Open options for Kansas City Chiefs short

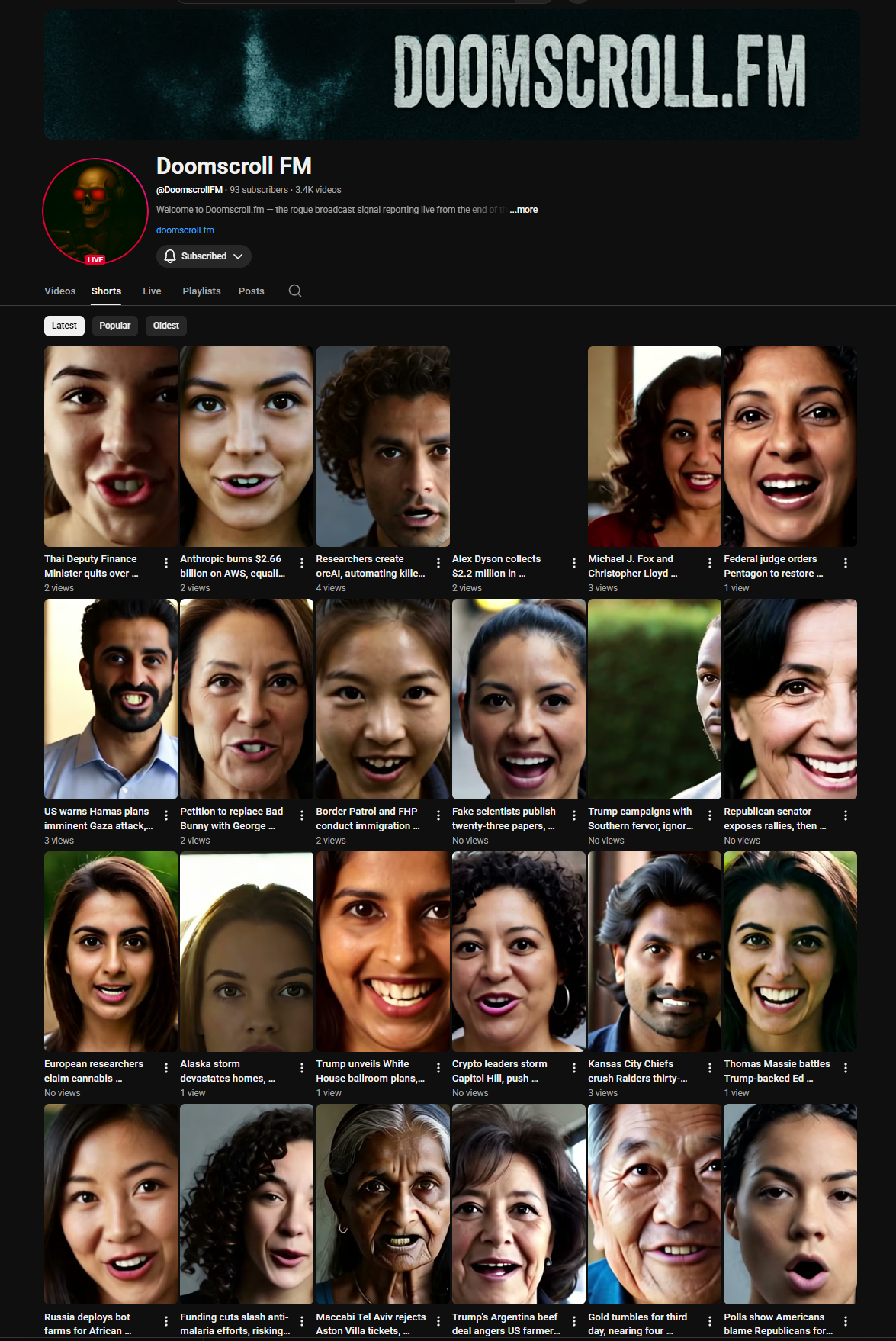pos(710,1068)
